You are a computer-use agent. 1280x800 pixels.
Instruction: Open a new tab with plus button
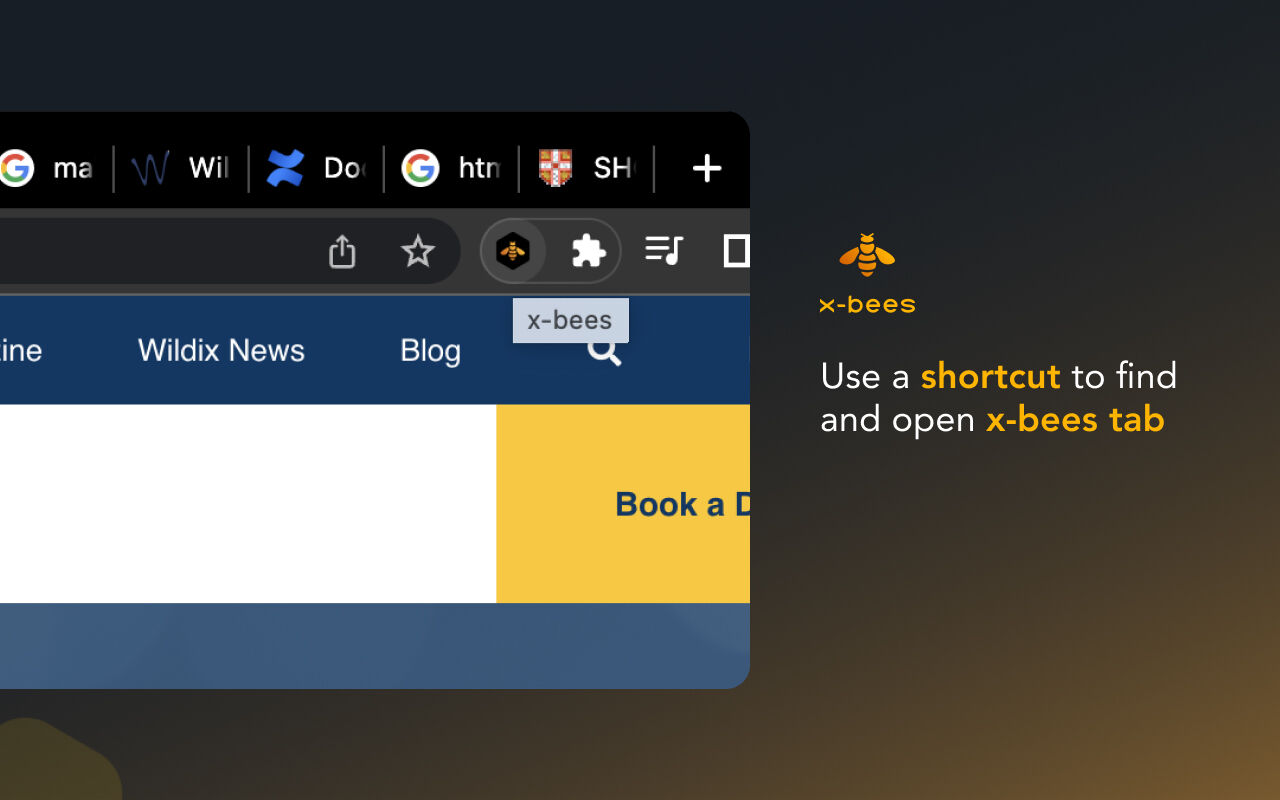point(706,168)
